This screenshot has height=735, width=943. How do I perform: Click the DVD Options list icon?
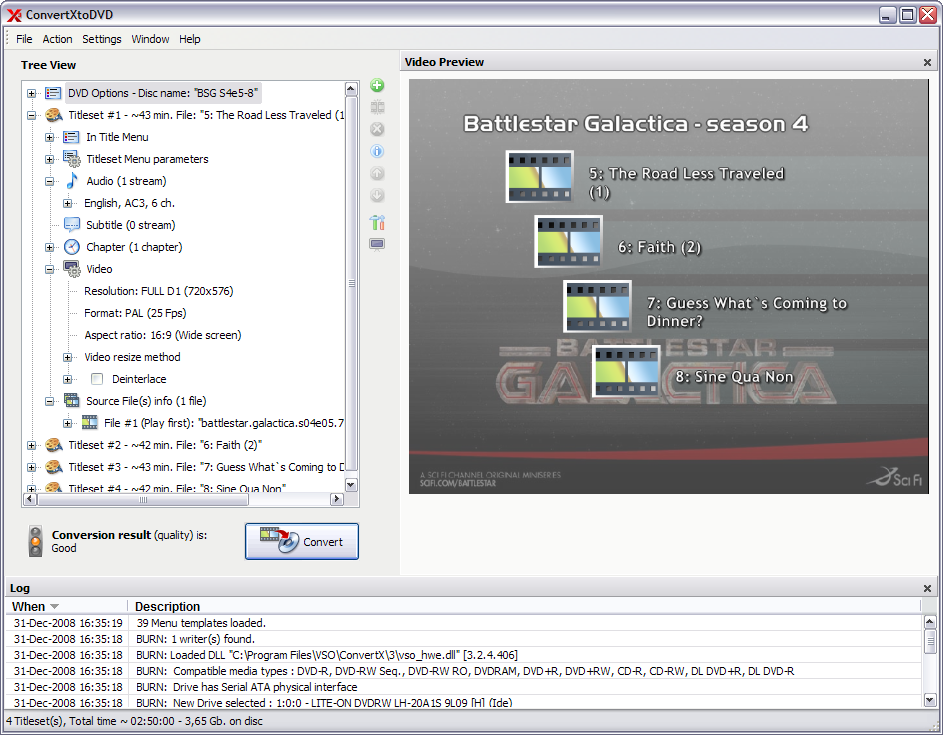(x=54, y=93)
